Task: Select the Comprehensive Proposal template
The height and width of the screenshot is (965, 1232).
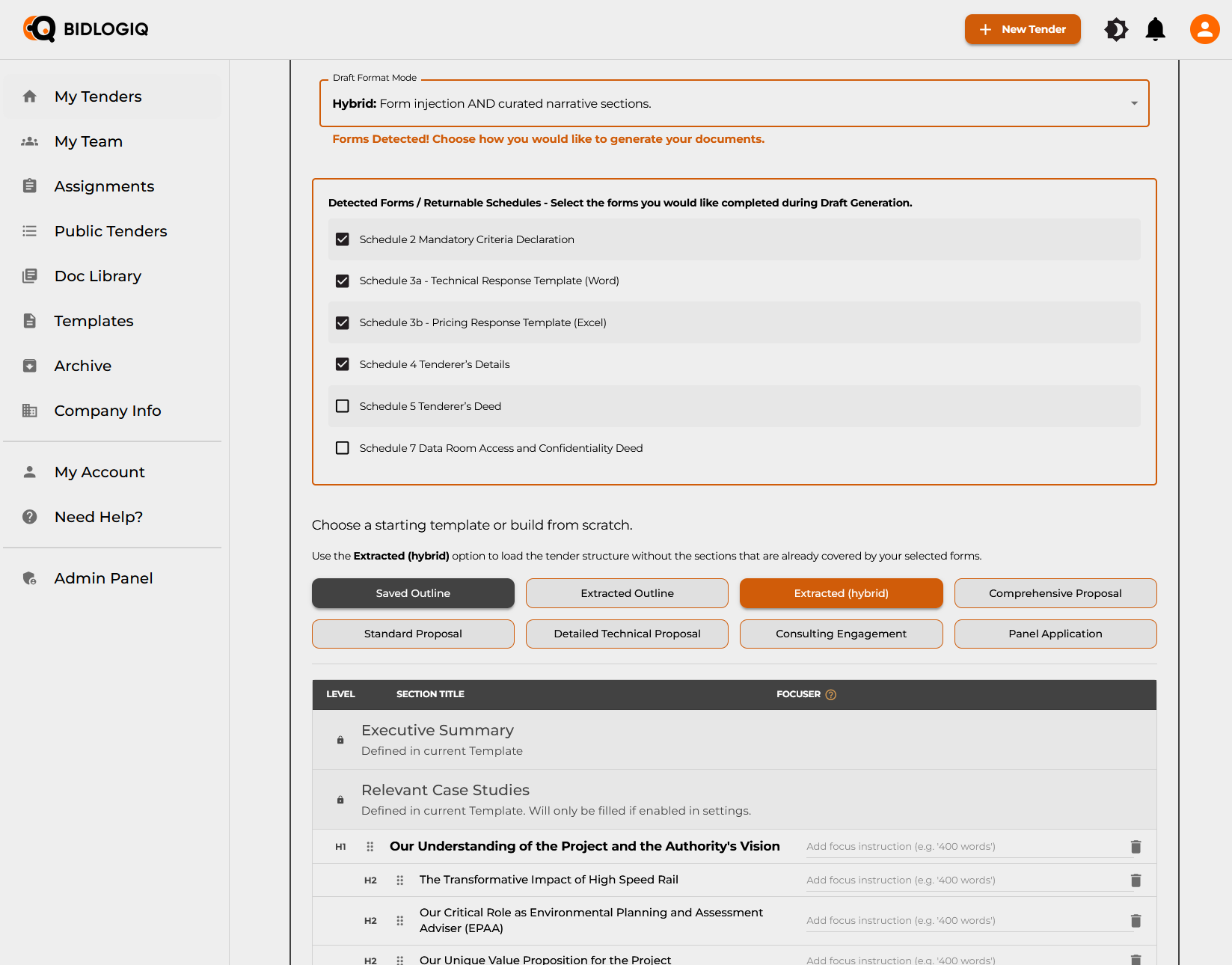Action: (x=1055, y=592)
